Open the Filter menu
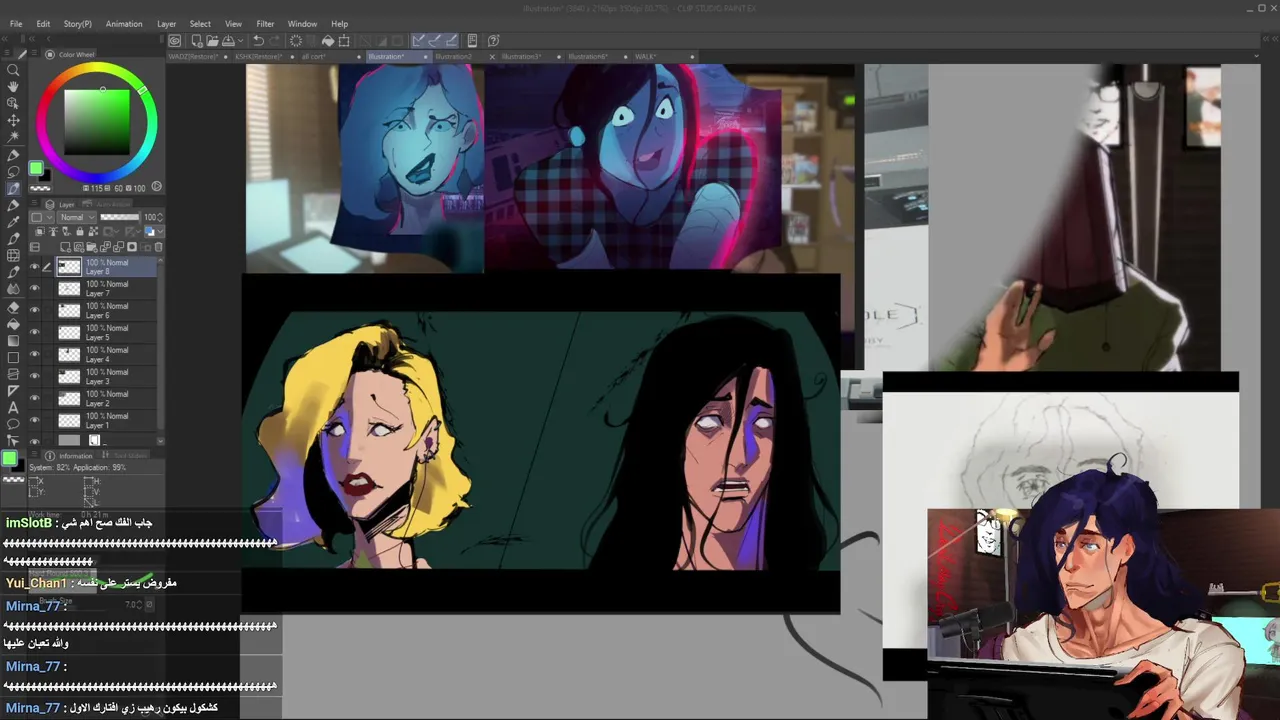Image resolution: width=1280 pixels, height=720 pixels. point(265,24)
